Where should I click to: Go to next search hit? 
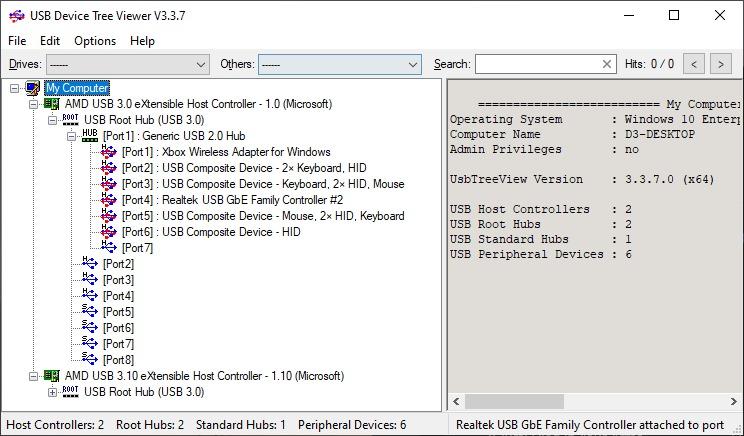[x=721, y=64]
